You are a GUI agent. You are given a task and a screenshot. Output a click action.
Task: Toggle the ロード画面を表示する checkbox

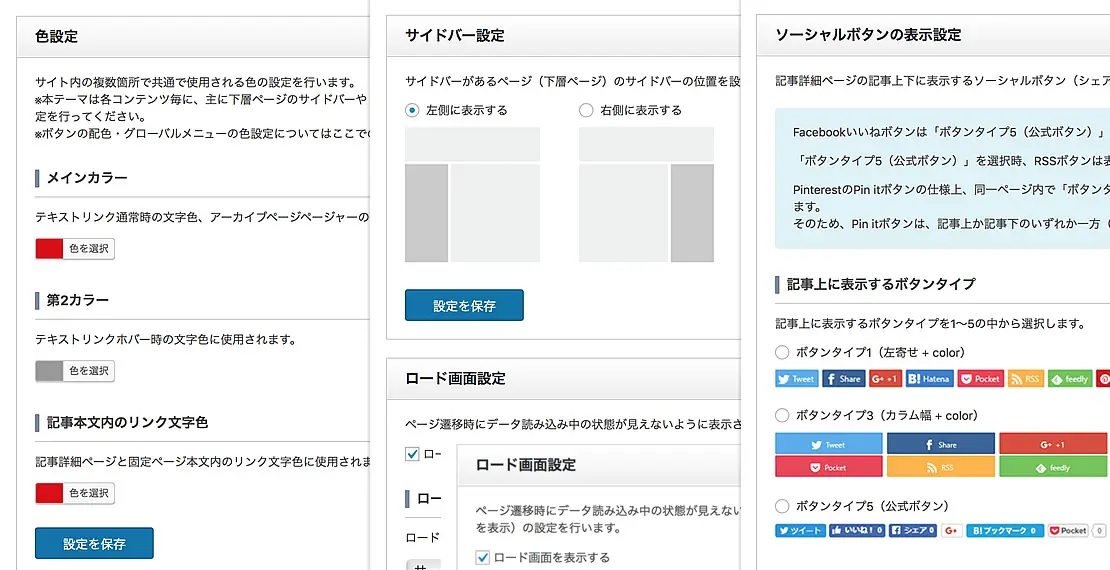[483, 557]
